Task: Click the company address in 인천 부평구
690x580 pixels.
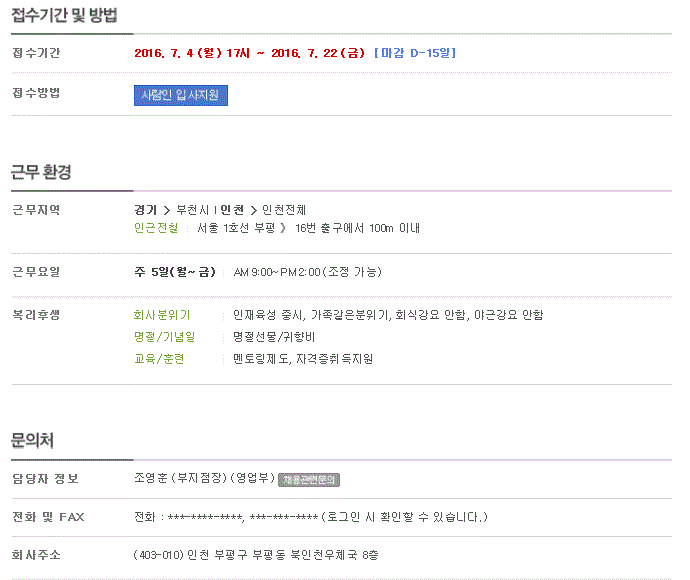Action: coord(255,555)
